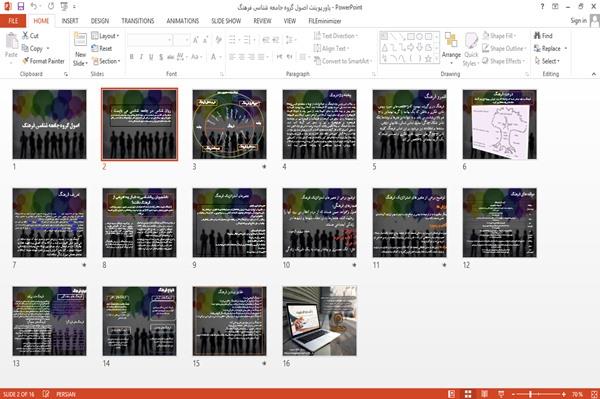Open the Shape Fill dropdown
Screen dimensions: 600x399
click(x=499, y=36)
